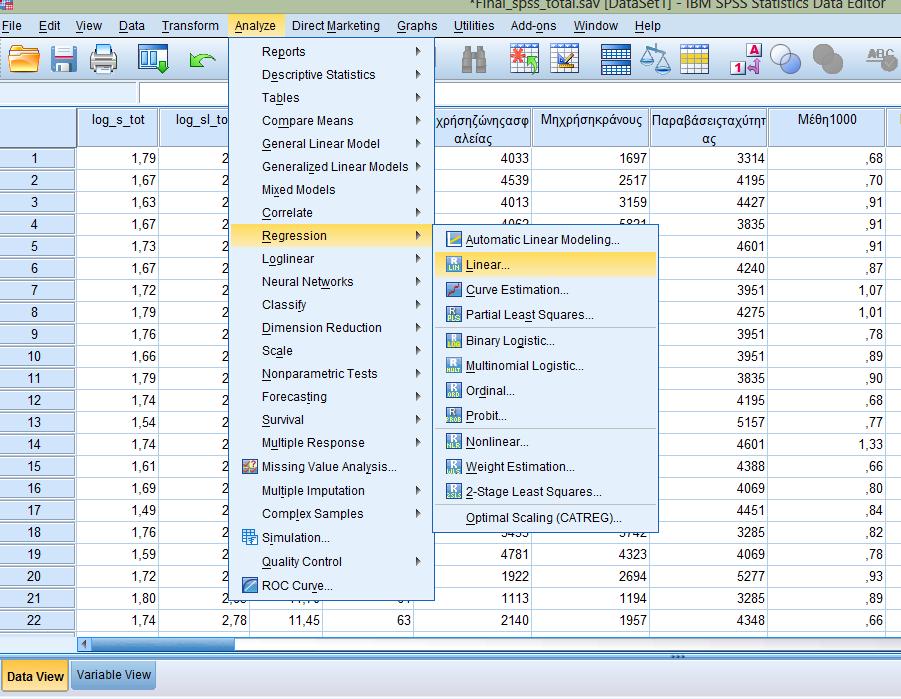Open the Utilities menu

(x=474, y=26)
